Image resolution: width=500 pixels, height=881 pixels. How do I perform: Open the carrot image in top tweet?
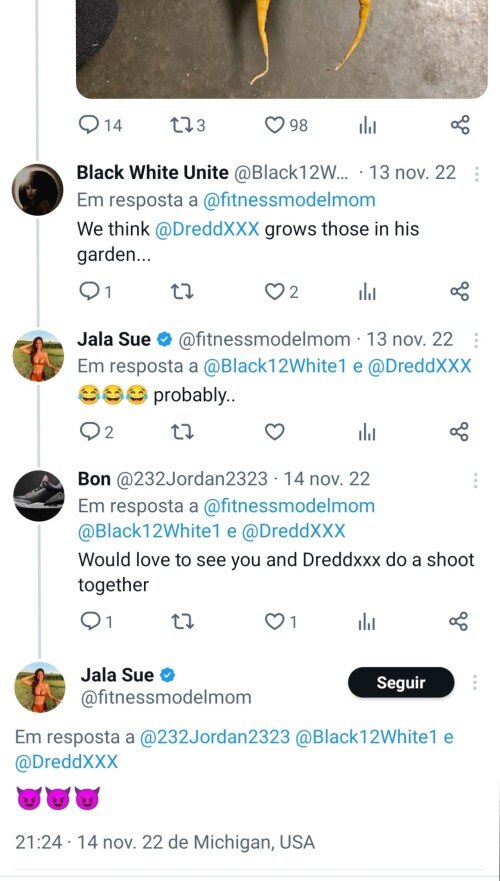pyautogui.click(x=281, y=49)
